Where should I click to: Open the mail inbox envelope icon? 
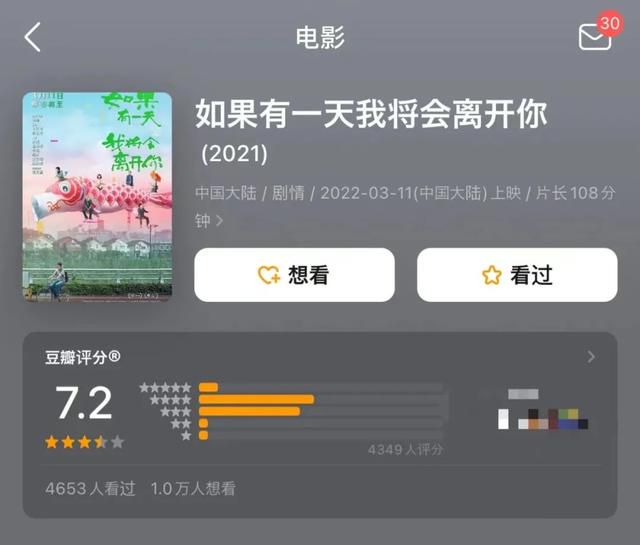pyautogui.click(x=595, y=37)
